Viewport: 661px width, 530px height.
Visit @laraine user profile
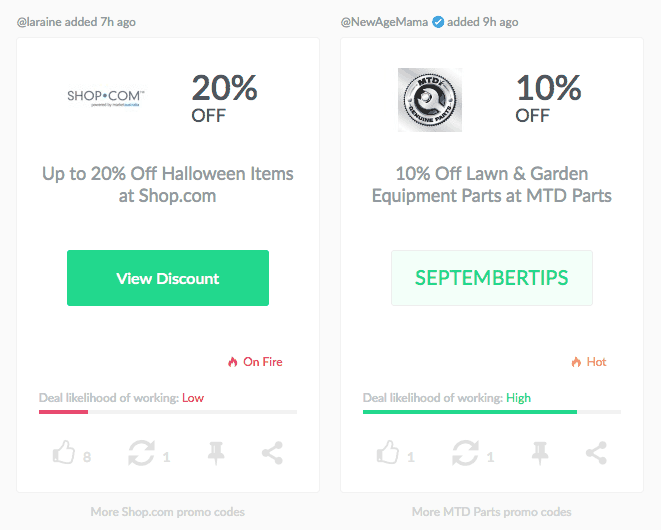click(x=39, y=22)
